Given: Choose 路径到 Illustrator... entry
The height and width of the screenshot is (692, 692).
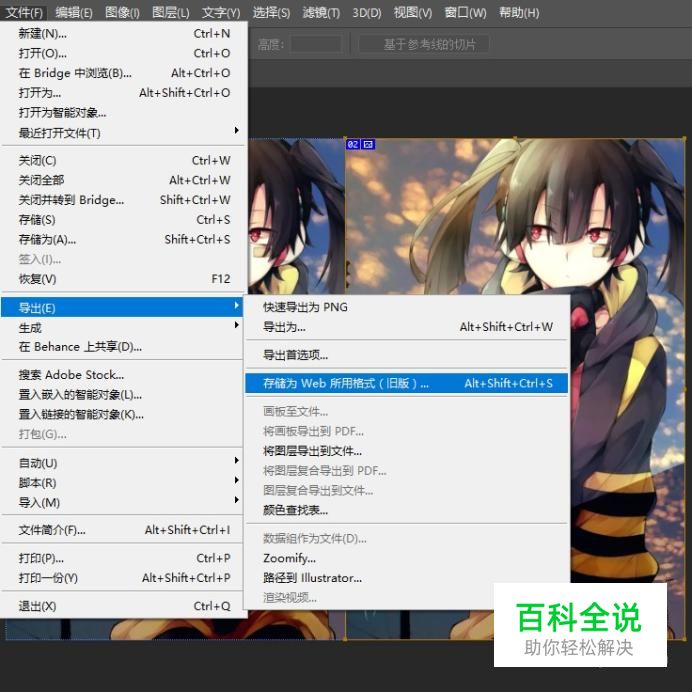Looking at the screenshot, I should pyautogui.click(x=407, y=578).
